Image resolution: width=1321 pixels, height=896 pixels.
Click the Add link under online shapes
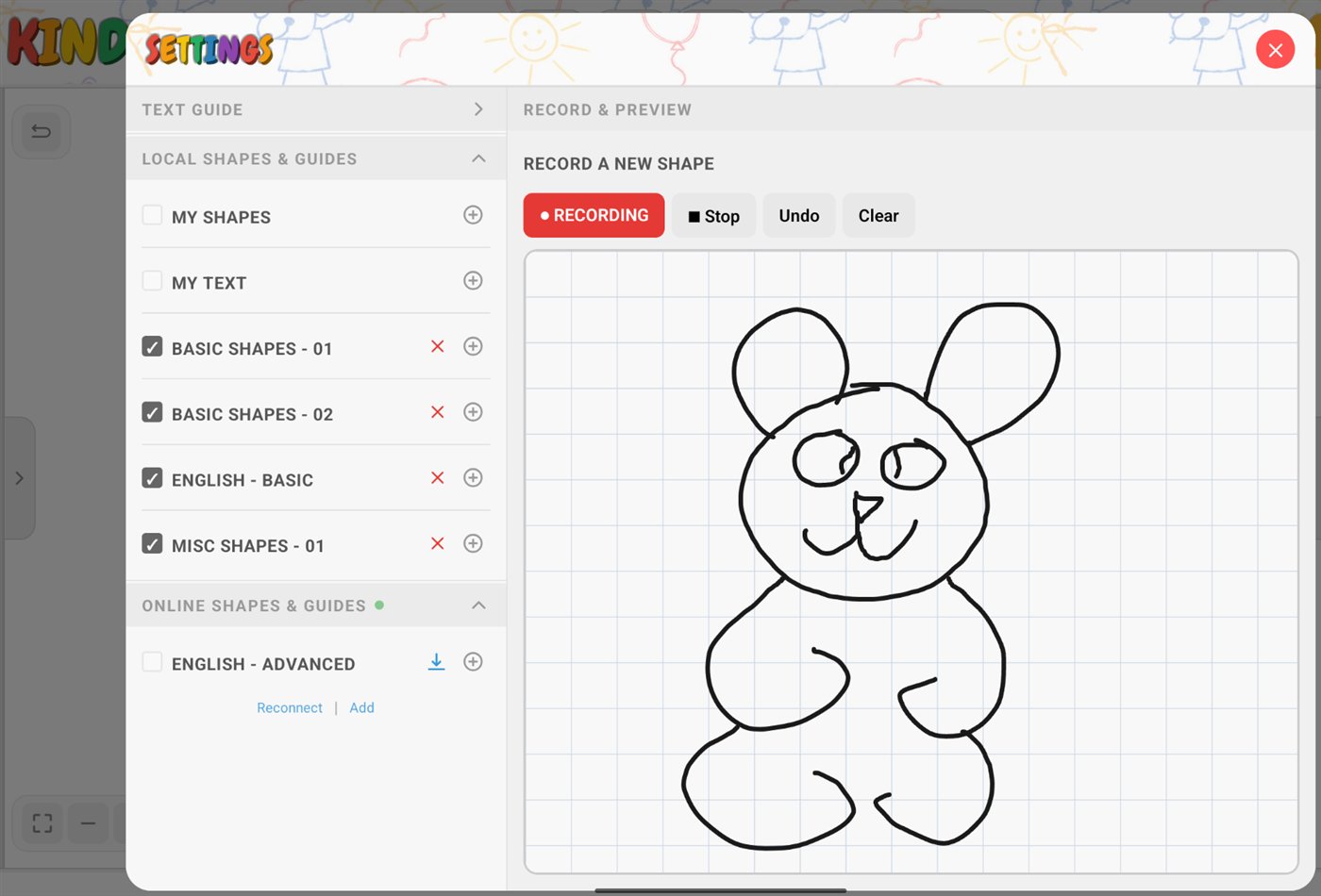coord(361,707)
